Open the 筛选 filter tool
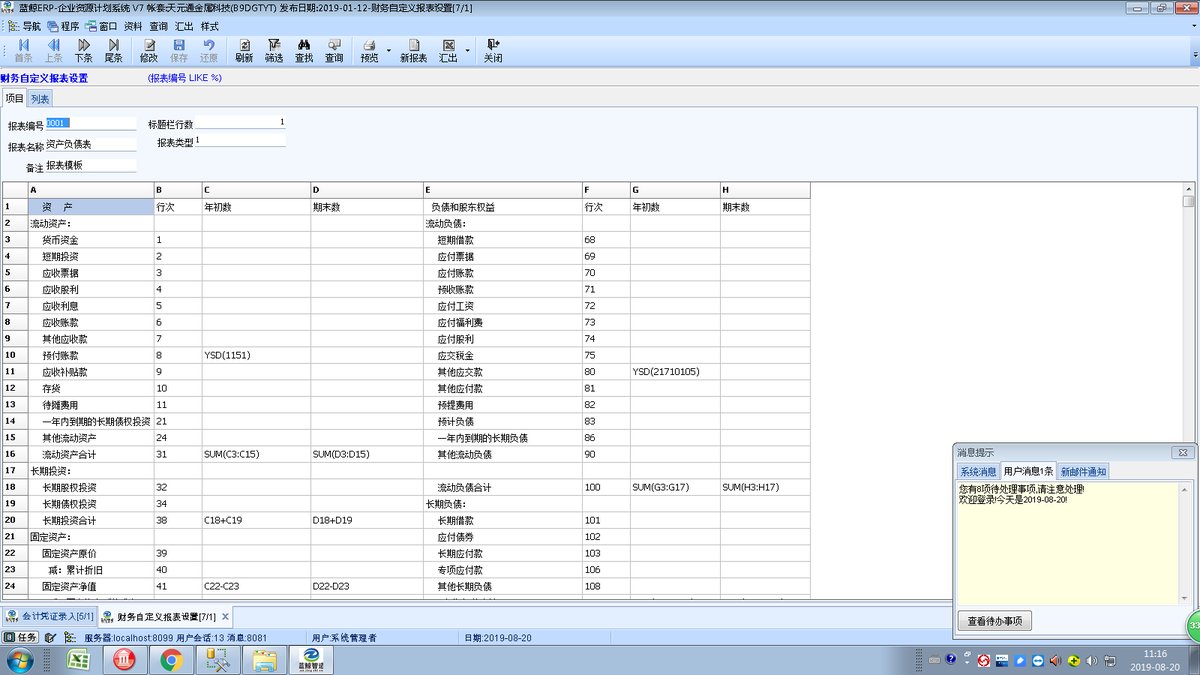1200x675 pixels. [274, 51]
